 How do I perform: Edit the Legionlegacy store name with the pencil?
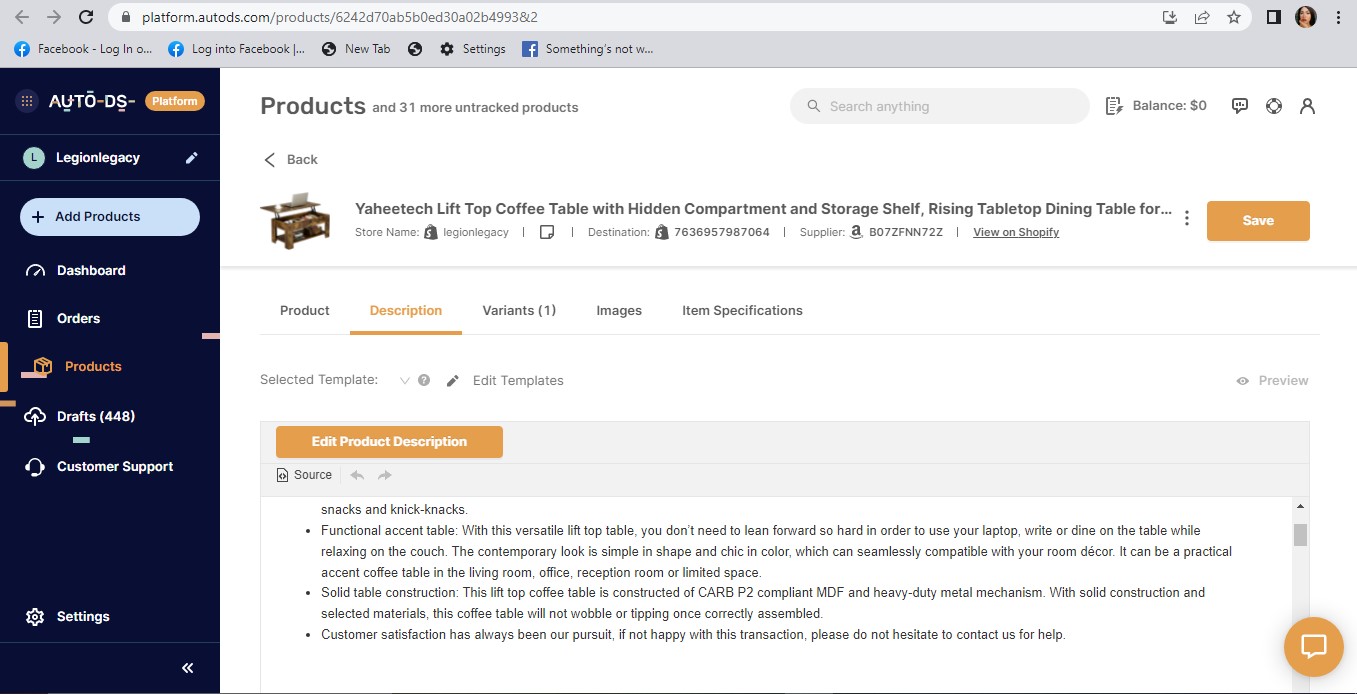point(192,158)
